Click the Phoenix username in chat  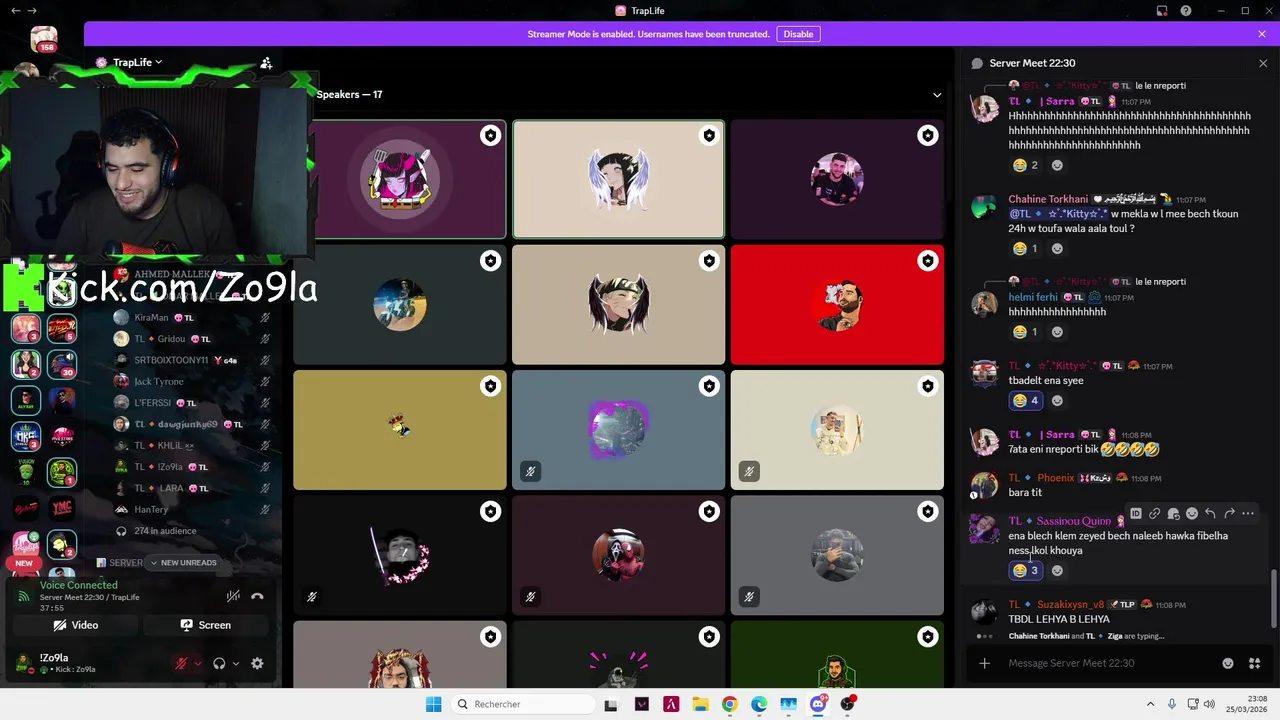pyautogui.click(x=1055, y=478)
